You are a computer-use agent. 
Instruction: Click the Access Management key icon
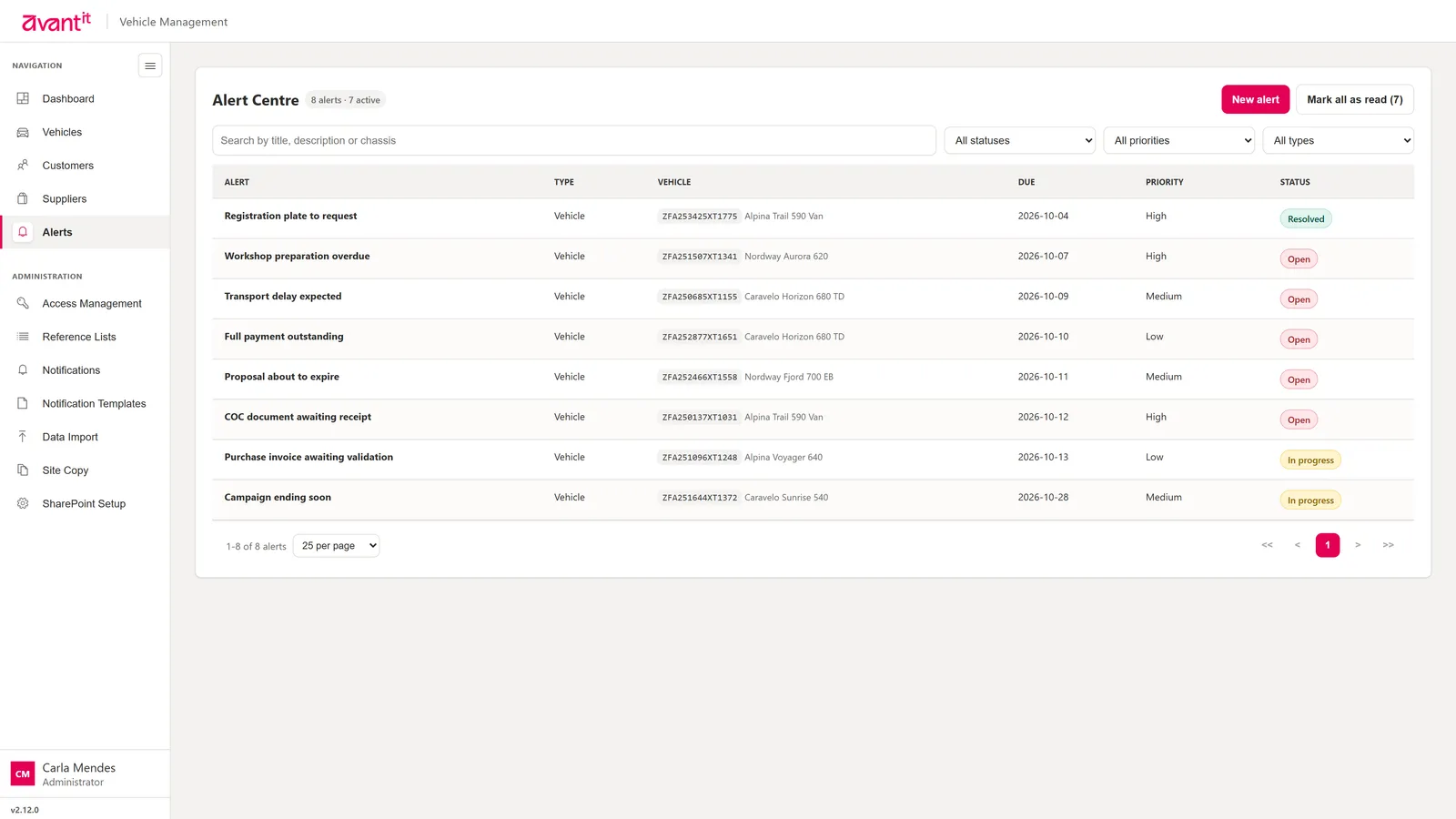point(23,303)
